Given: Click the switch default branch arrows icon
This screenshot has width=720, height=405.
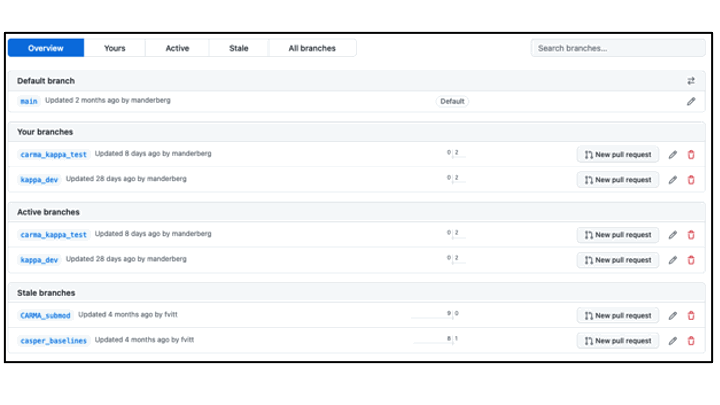Looking at the screenshot, I should [690, 81].
